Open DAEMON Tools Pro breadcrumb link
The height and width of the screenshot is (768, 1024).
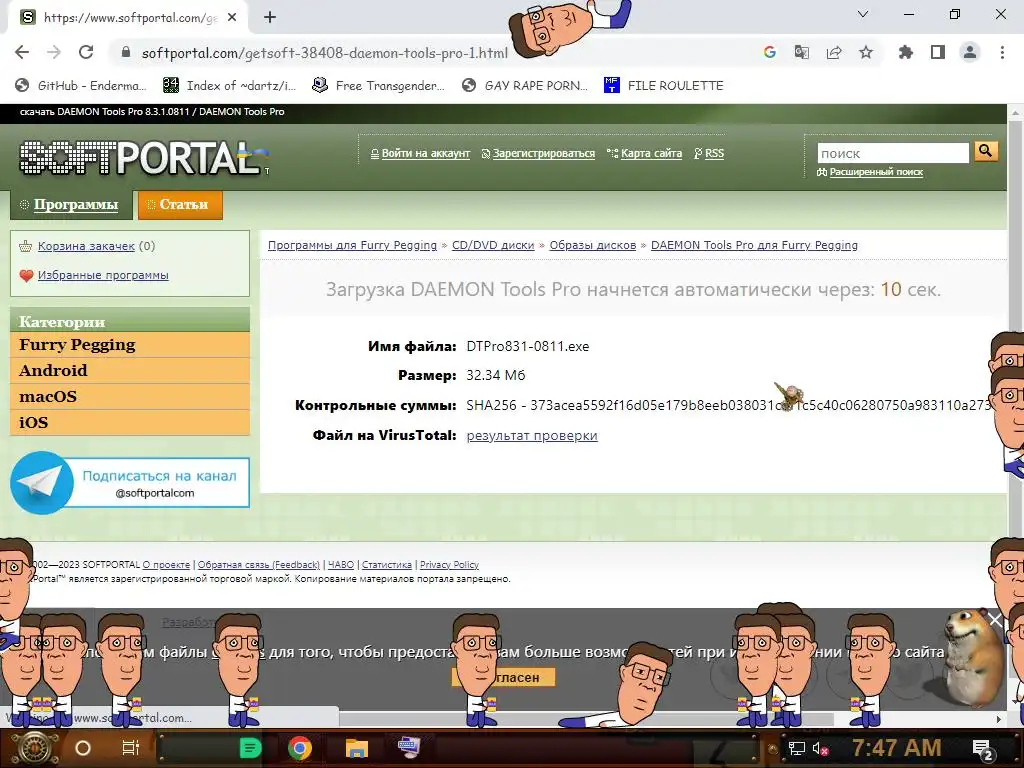click(x=754, y=245)
